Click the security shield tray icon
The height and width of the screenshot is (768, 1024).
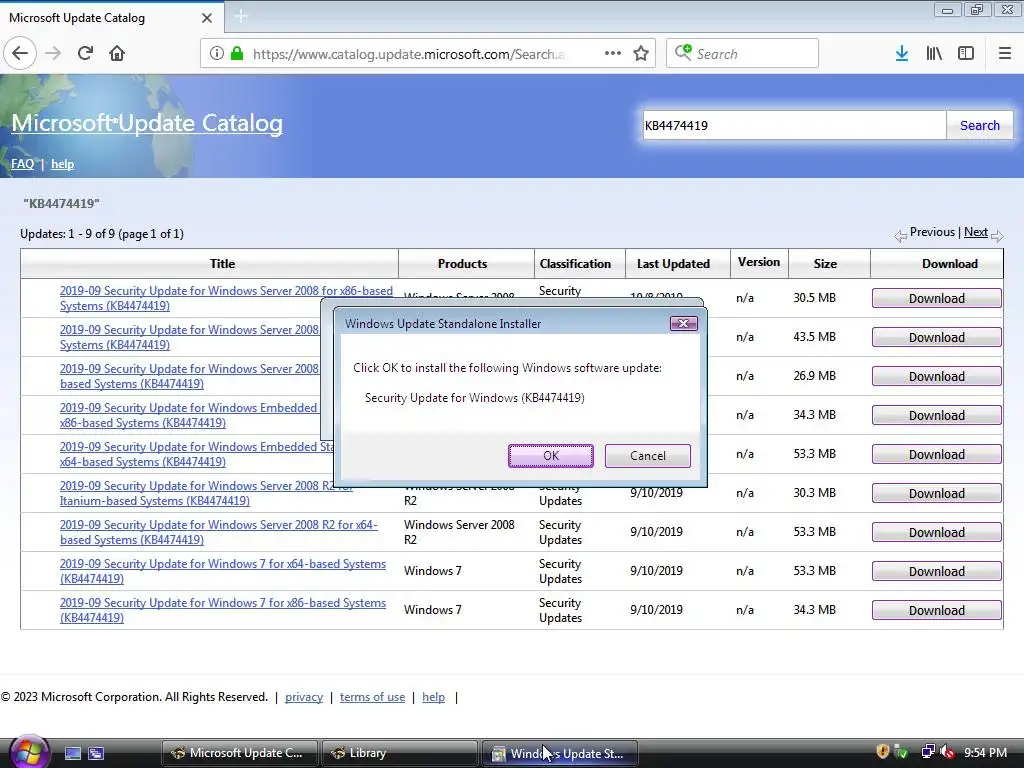(x=882, y=752)
